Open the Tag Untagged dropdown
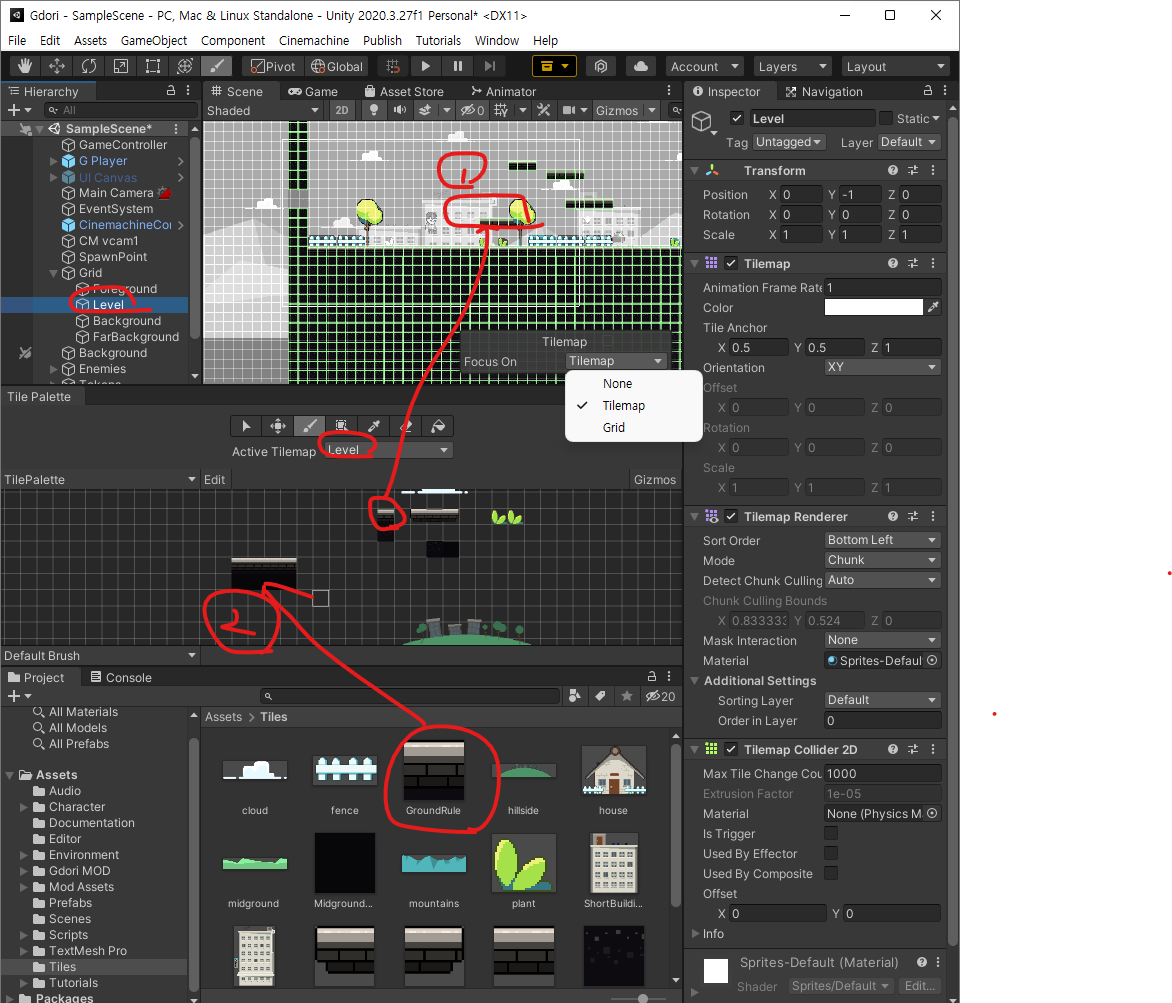Viewport: 1172px width, 1003px height. (x=788, y=142)
